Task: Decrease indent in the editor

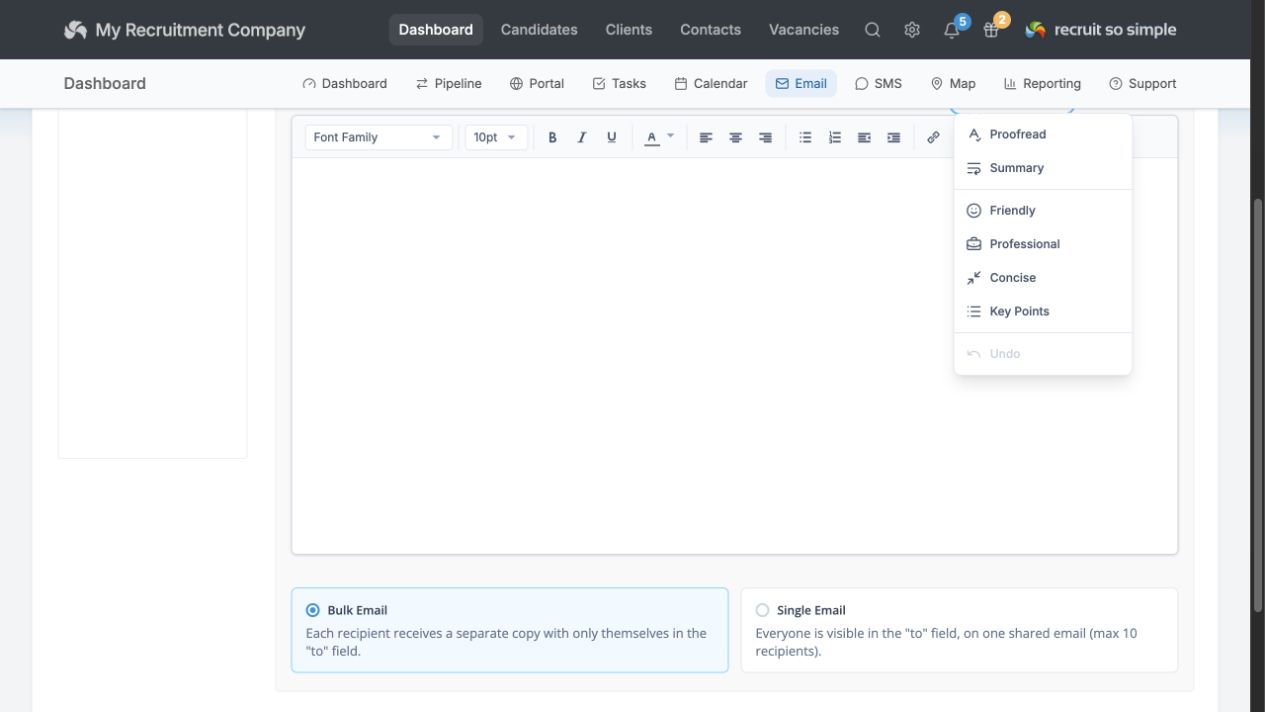Action: 864,137
